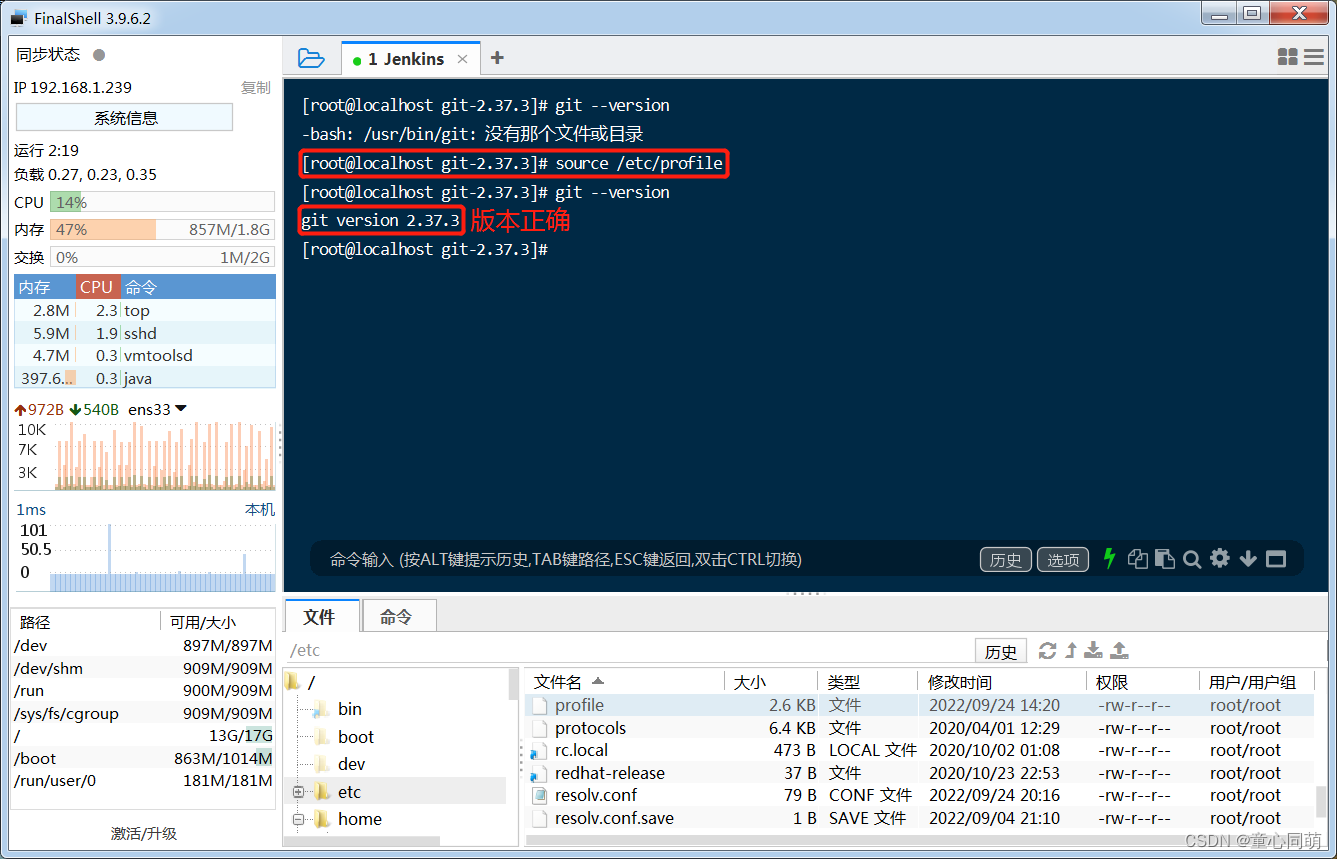Select the protocols file row

pyautogui.click(x=920, y=728)
